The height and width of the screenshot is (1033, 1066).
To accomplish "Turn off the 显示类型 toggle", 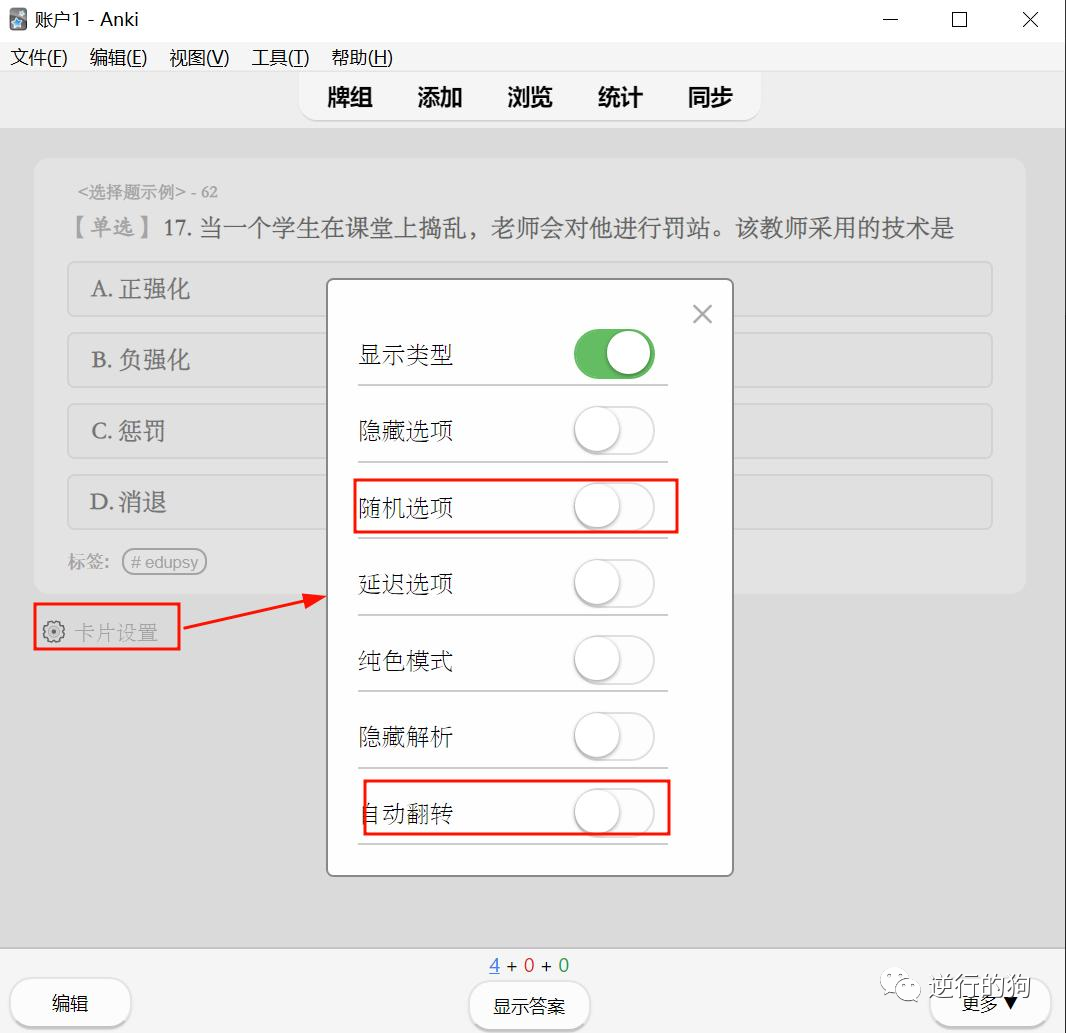I will 613,354.
